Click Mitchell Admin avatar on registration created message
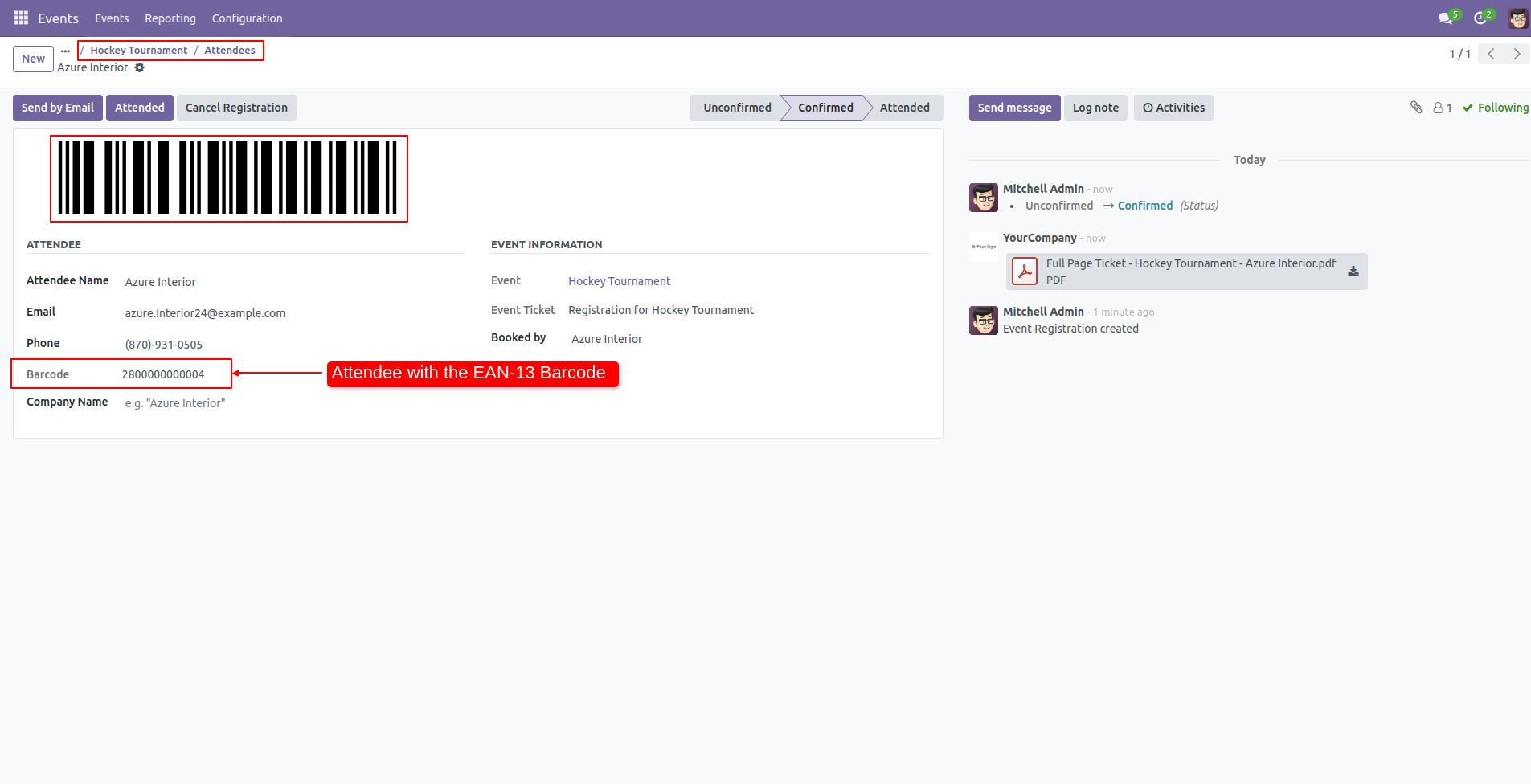Viewport: 1531px width, 784px height. 984,321
